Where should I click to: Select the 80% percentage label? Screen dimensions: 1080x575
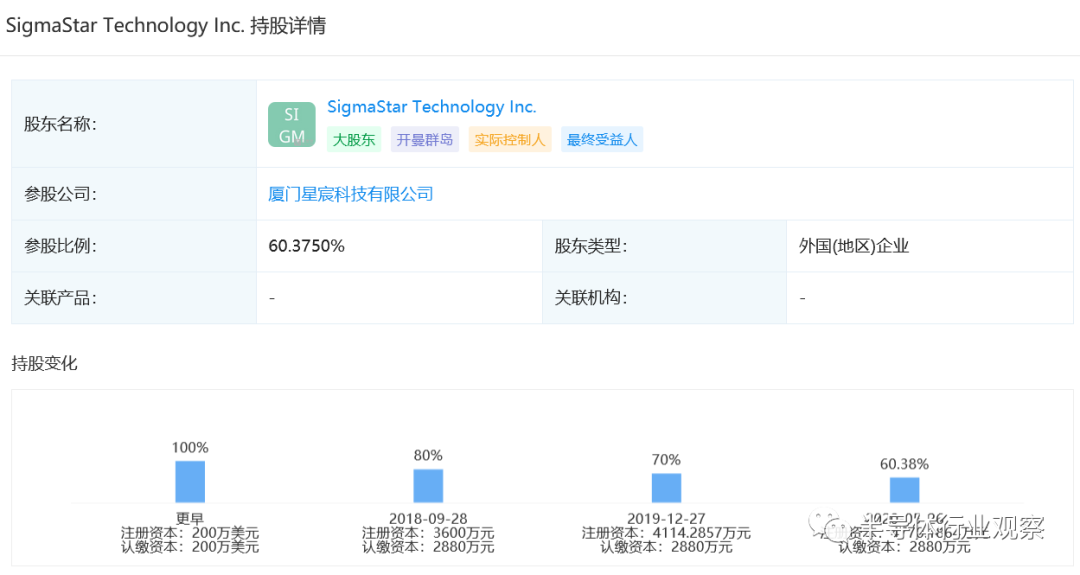point(428,456)
